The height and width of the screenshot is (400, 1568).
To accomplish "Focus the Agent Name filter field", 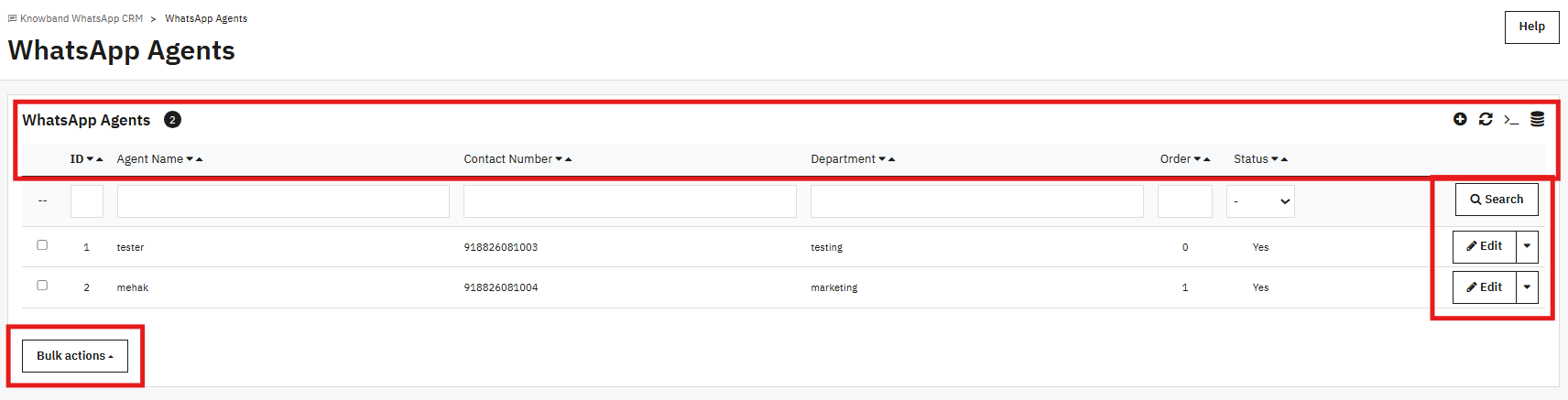I will [283, 201].
